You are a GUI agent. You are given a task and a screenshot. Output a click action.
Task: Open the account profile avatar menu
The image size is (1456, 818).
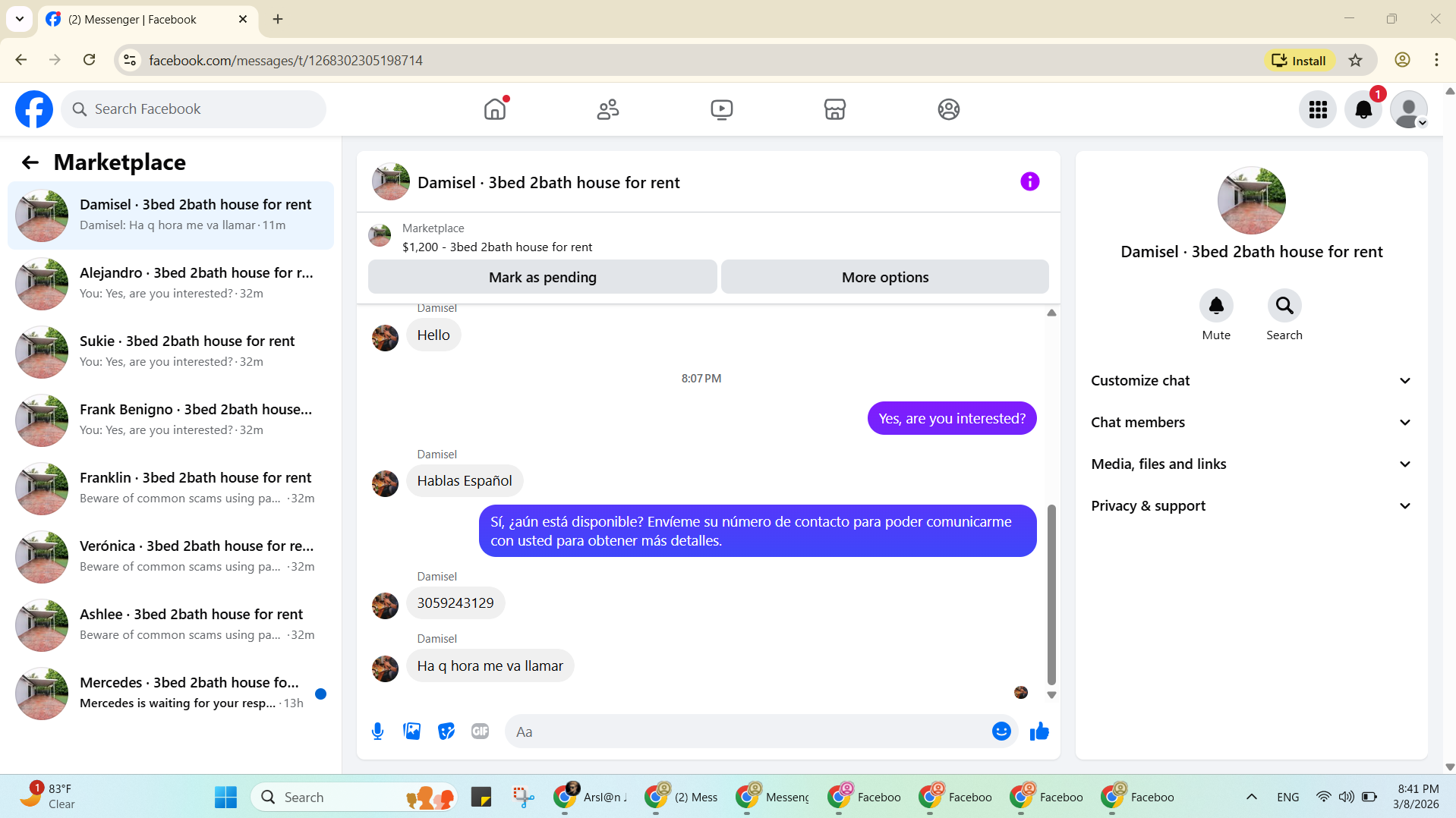tap(1409, 109)
